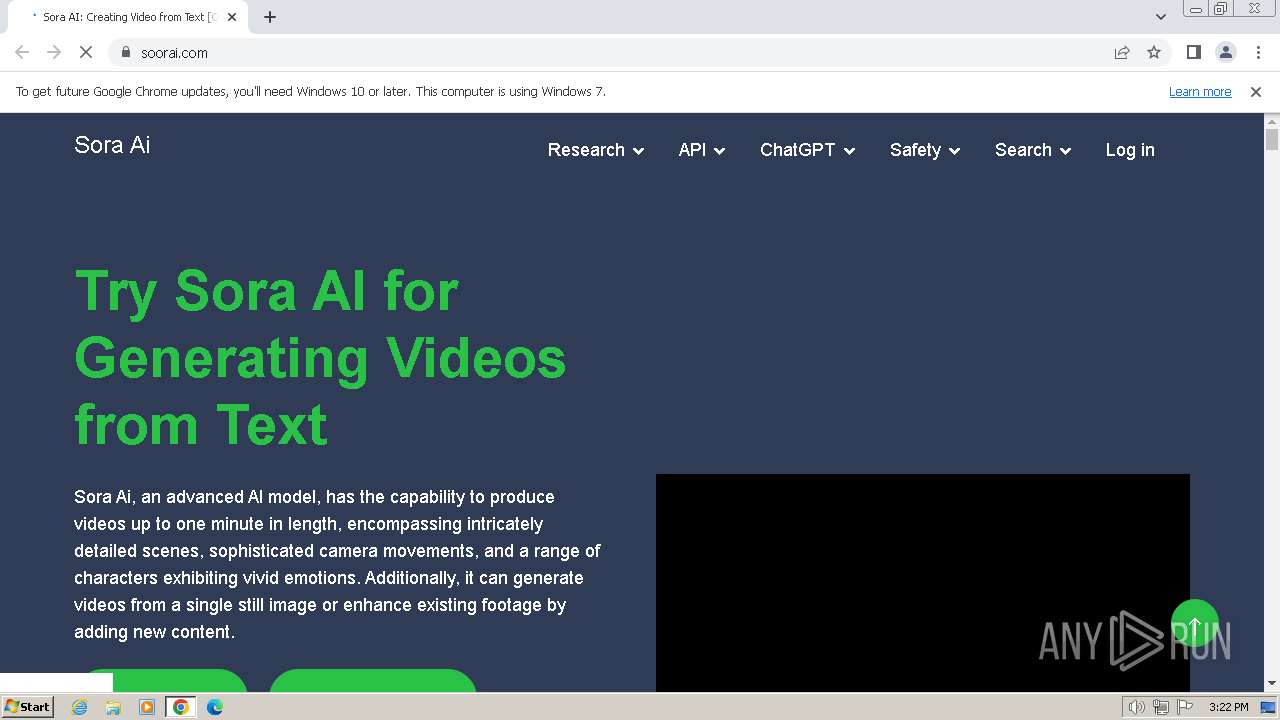Dismiss the Chrome update notification bar

tap(1256, 92)
